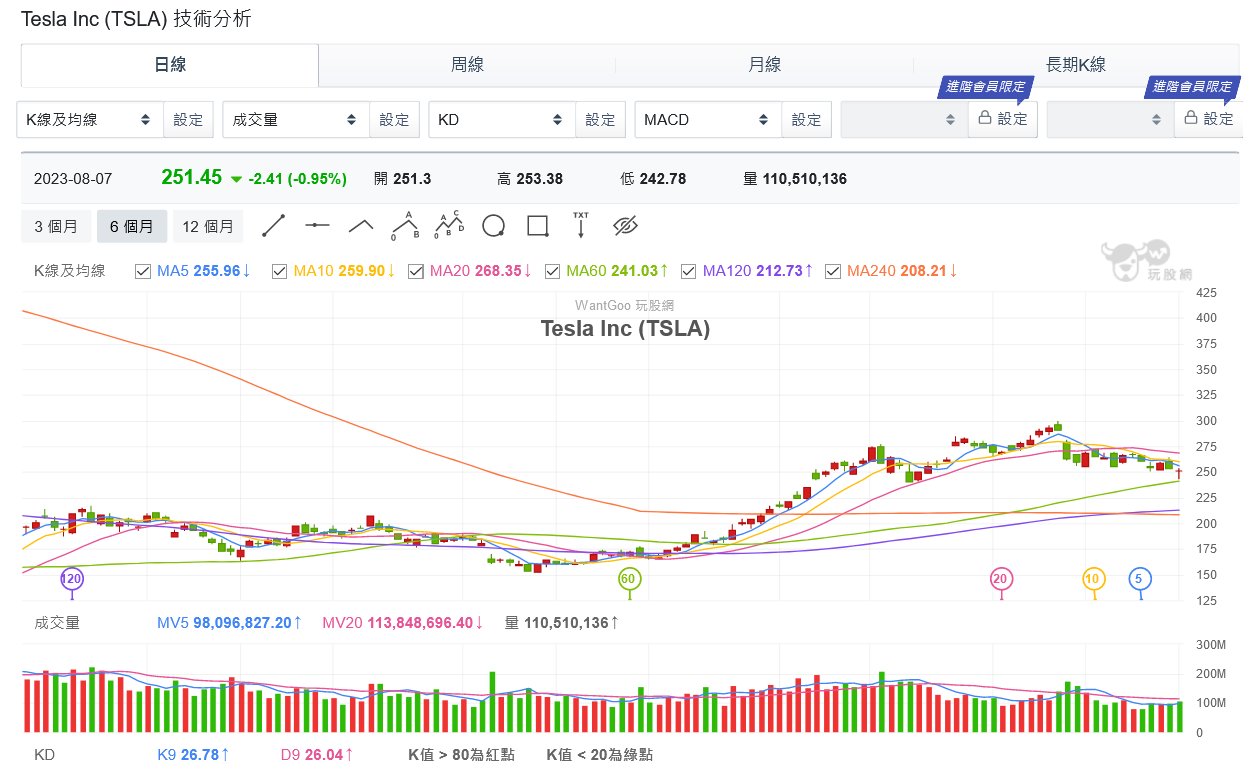Click 設定 next to MACD
The width and height of the screenshot is (1243, 771).
click(x=806, y=119)
